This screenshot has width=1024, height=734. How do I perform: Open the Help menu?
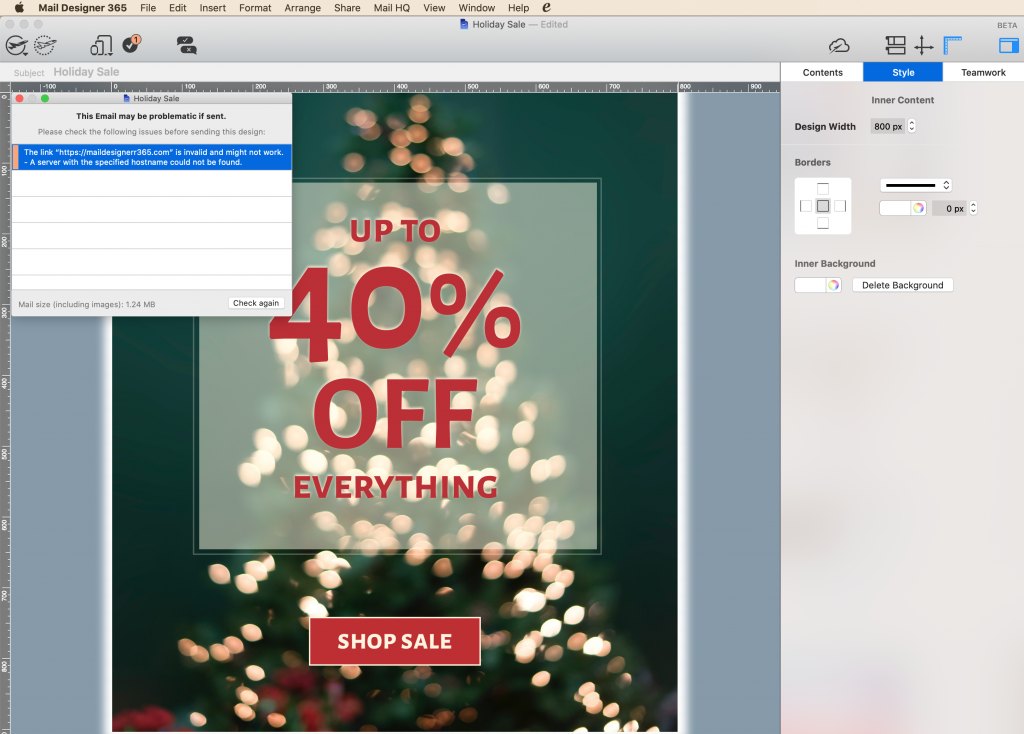tap(519, 8)
